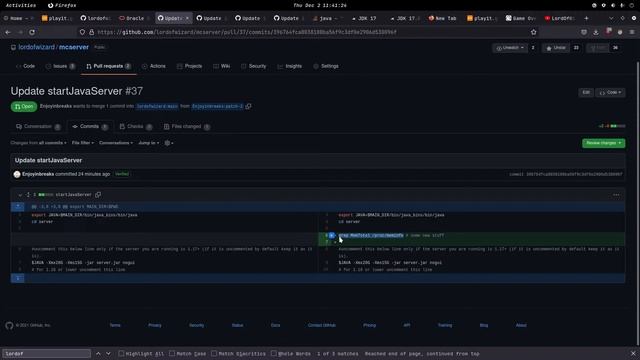Open the Activities overview
Viewport: 640px width, 360px height.
pyautogui.click(x=21, y=5)
